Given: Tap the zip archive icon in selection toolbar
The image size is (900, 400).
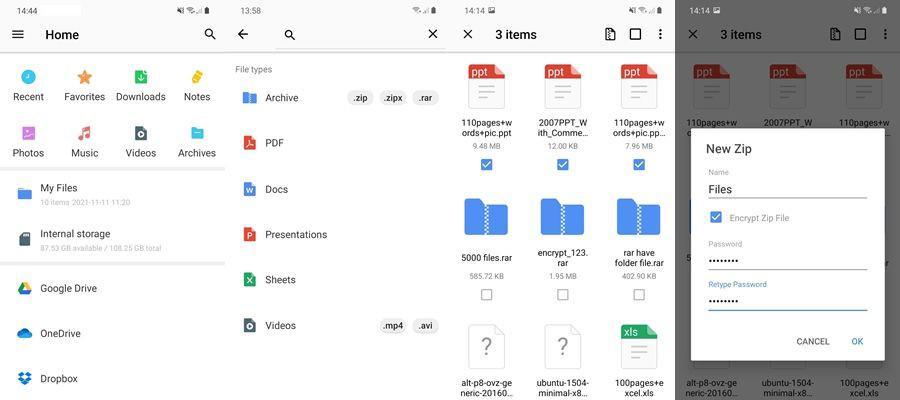Looking at the screenshot, I should (610, 34).
